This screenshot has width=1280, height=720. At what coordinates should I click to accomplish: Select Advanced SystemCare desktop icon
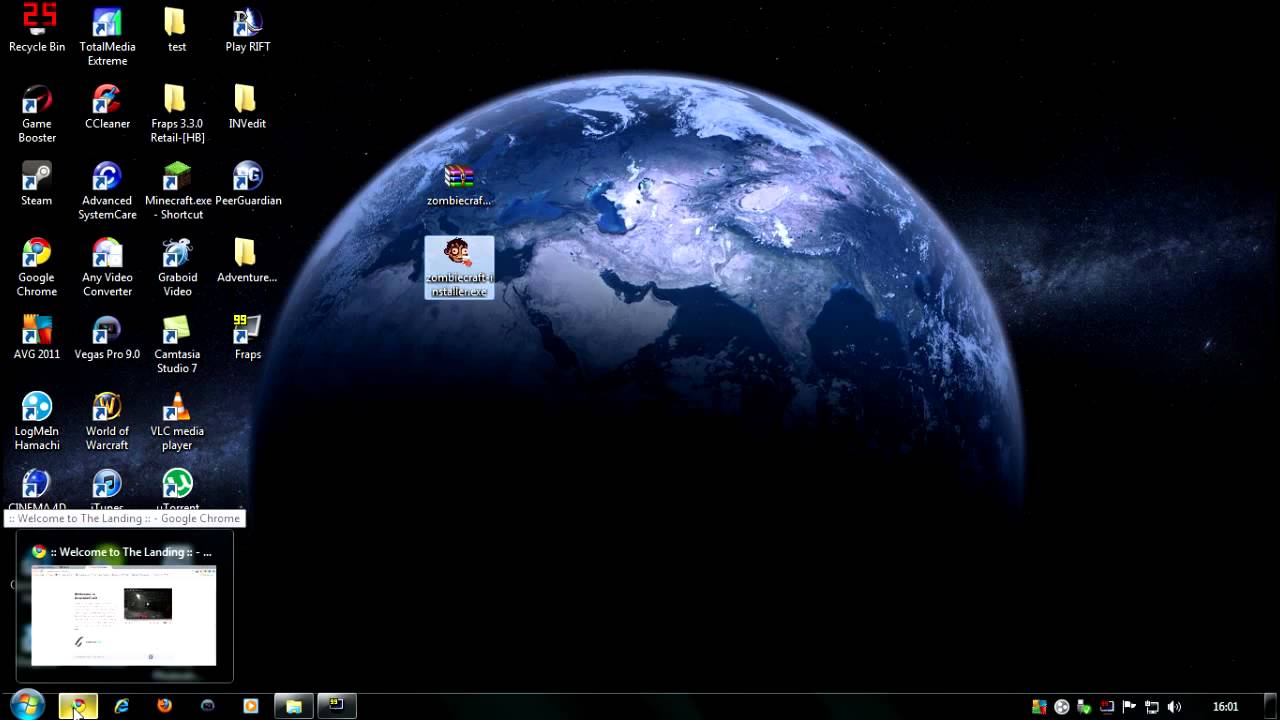point(107,191)
